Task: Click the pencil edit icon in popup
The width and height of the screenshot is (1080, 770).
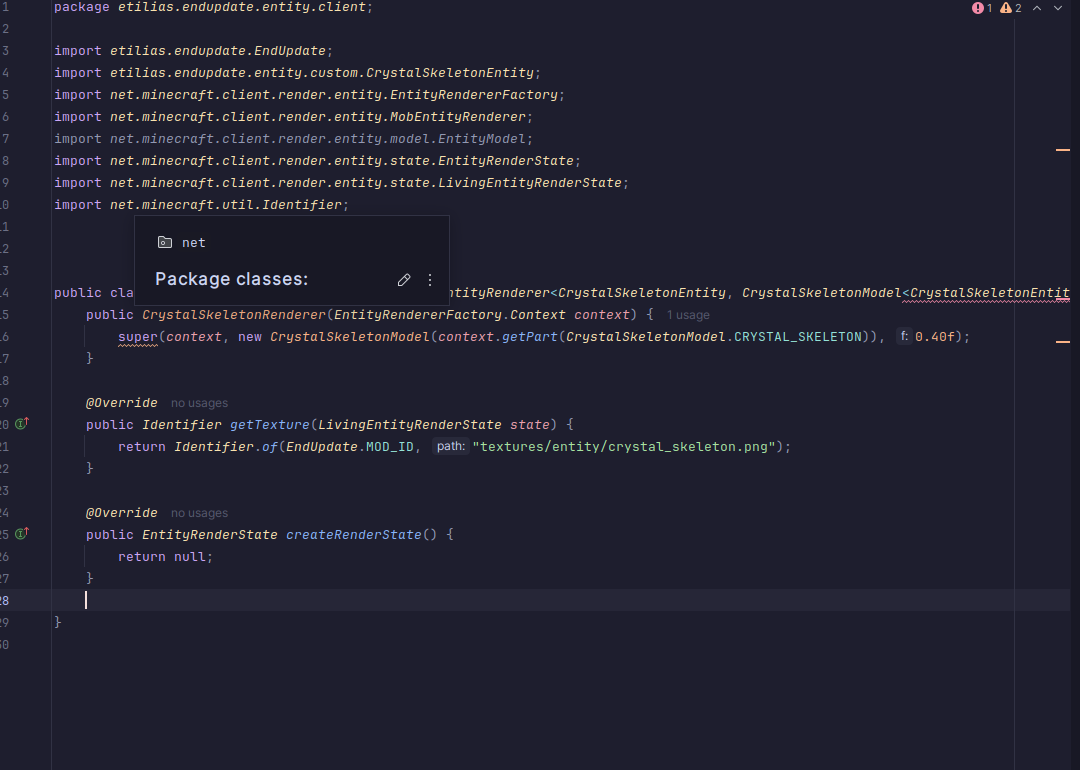Action: point(404,280)
